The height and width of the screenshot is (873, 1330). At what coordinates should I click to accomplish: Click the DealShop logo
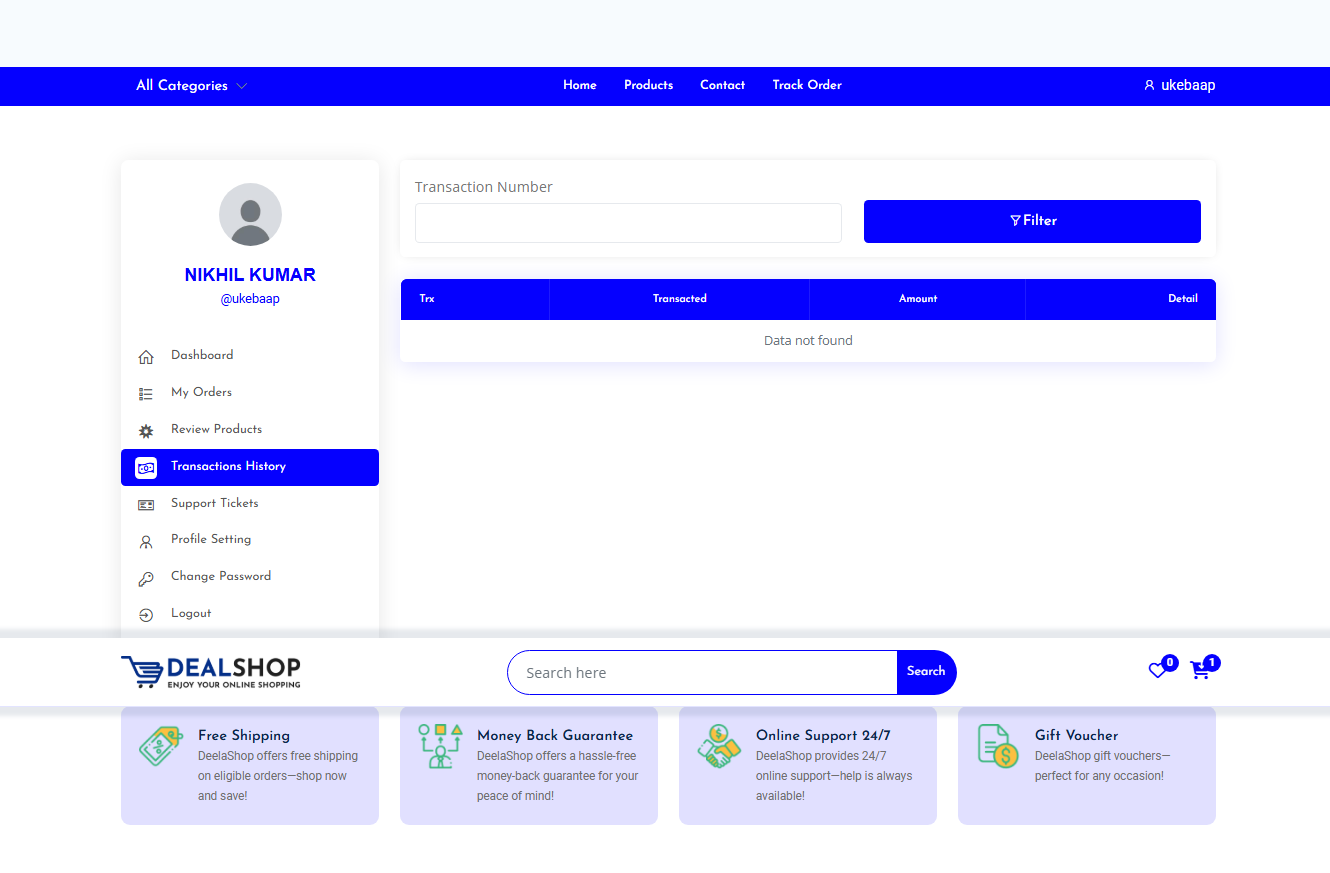point(211,672)
